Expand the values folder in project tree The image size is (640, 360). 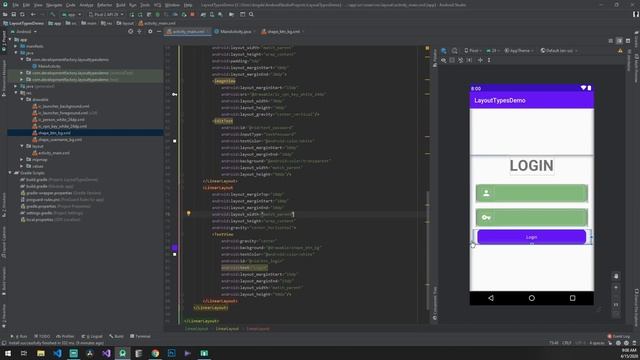[22, 166]
